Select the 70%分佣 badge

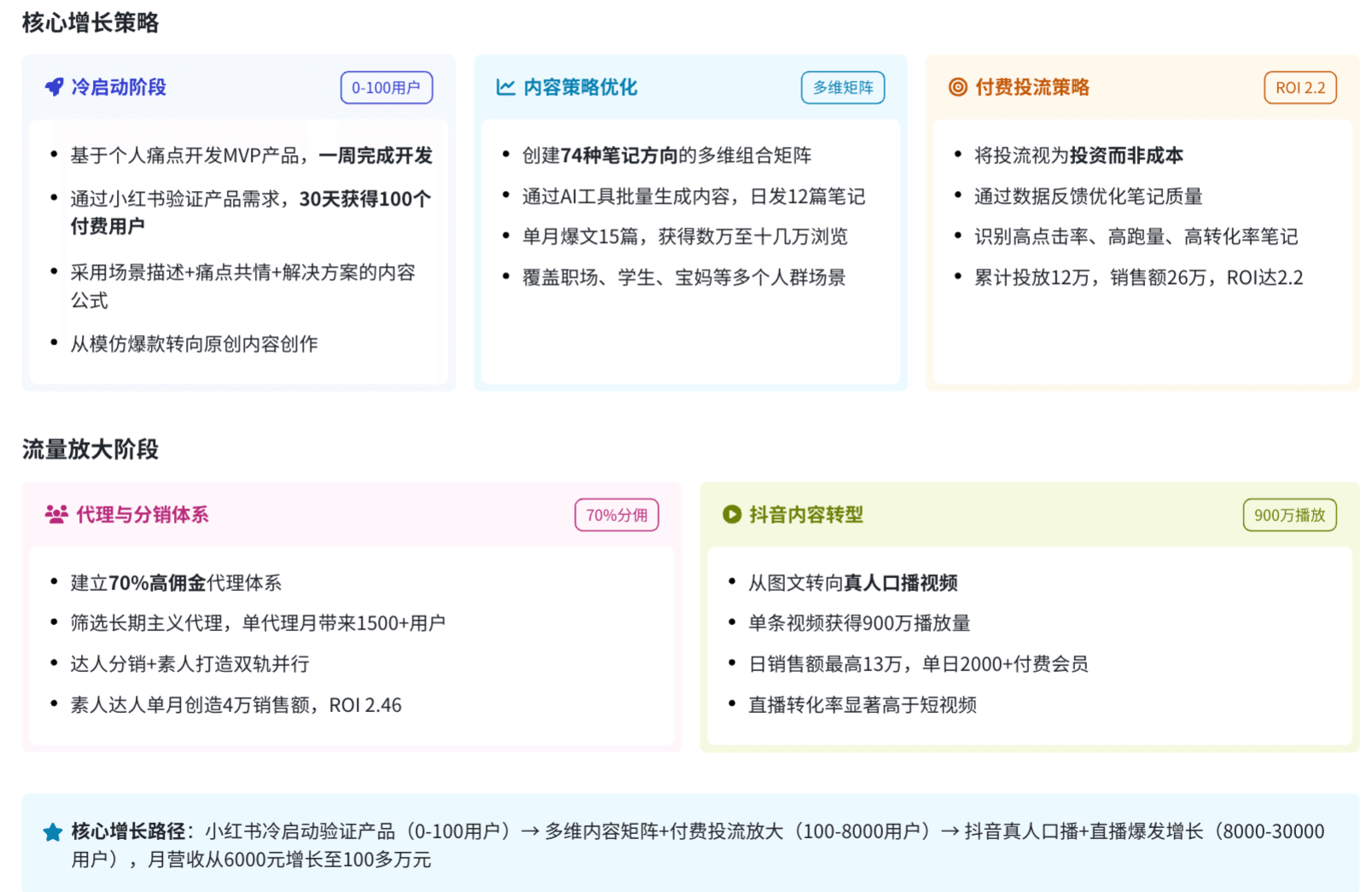617,515
